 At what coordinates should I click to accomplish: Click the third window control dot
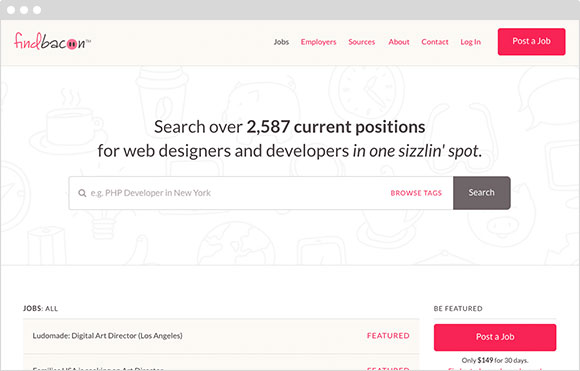coord(37,10)
